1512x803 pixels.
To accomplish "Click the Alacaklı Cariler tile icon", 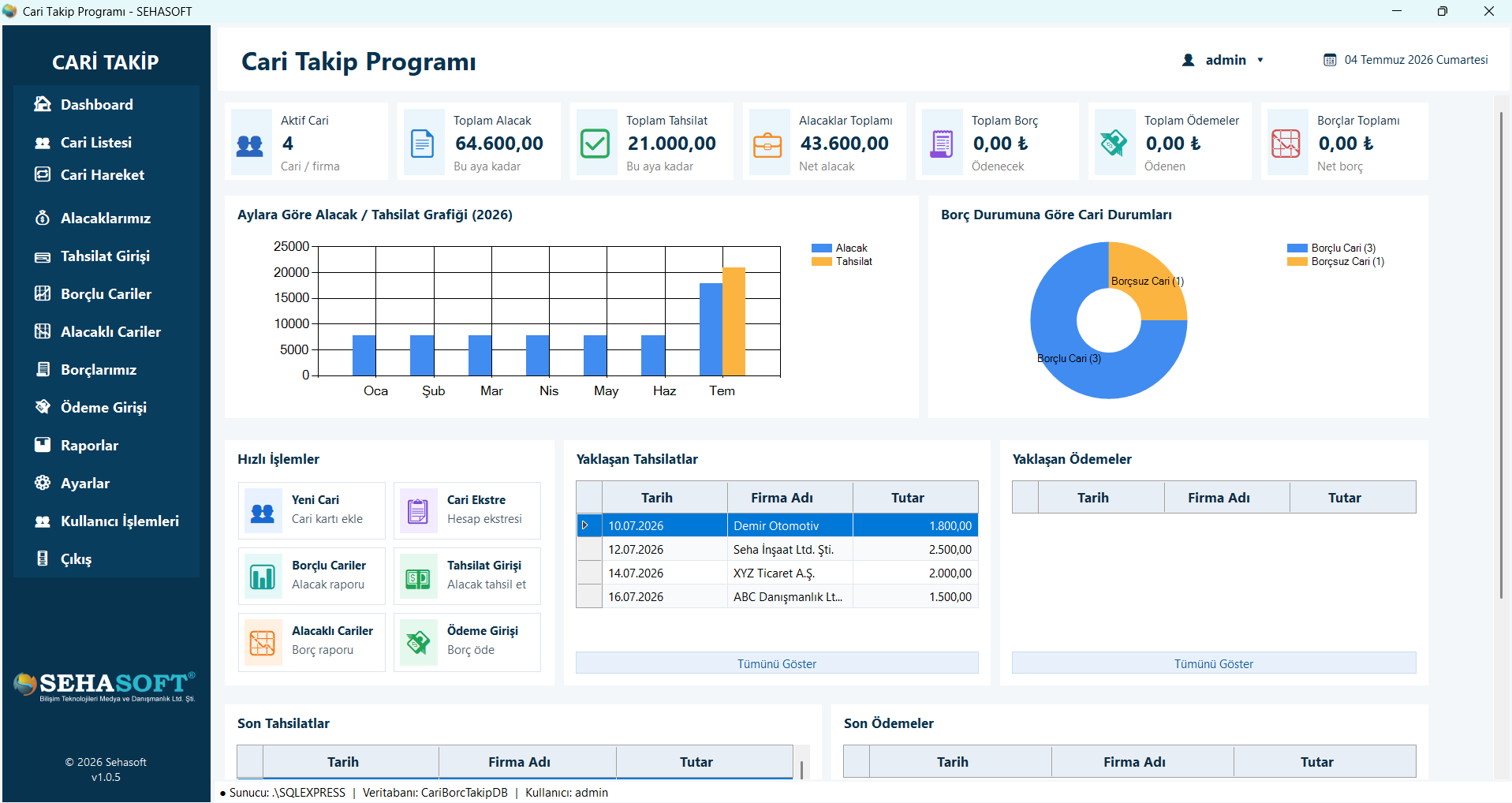I will [x=263, y=643].
